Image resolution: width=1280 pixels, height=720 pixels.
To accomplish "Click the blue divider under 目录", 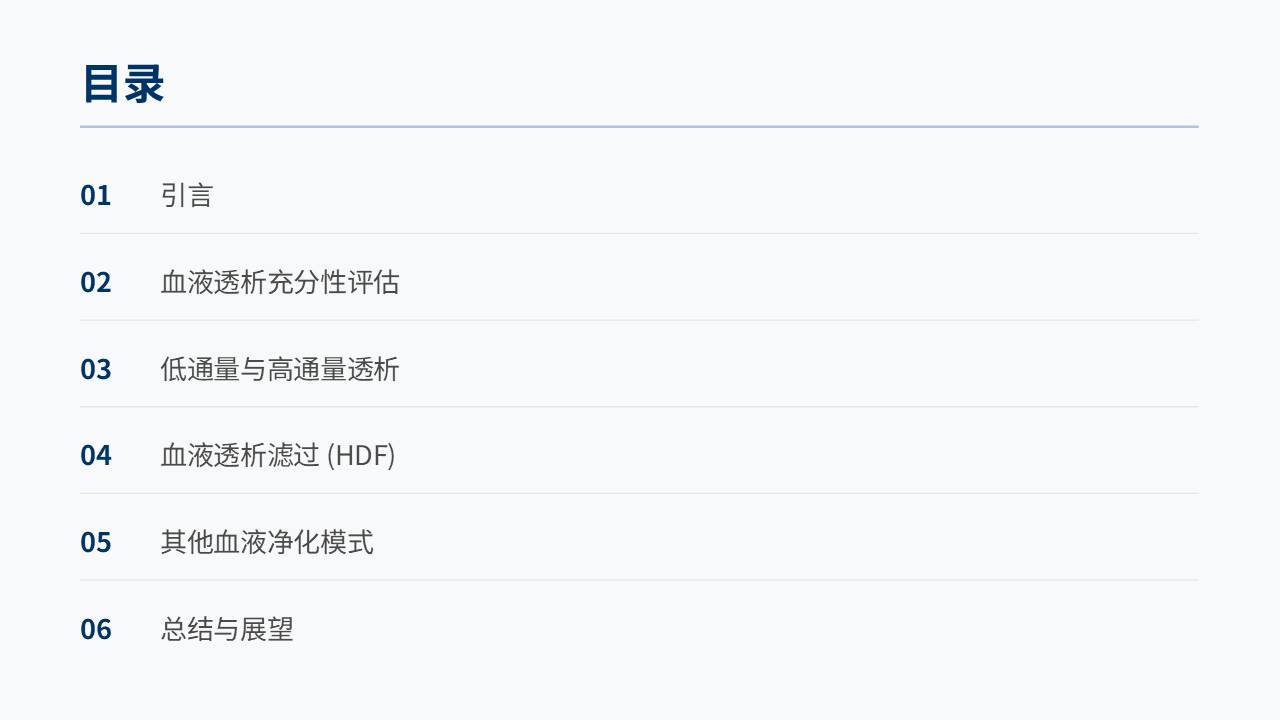I will pyautogui.click(x=639, y=127).
